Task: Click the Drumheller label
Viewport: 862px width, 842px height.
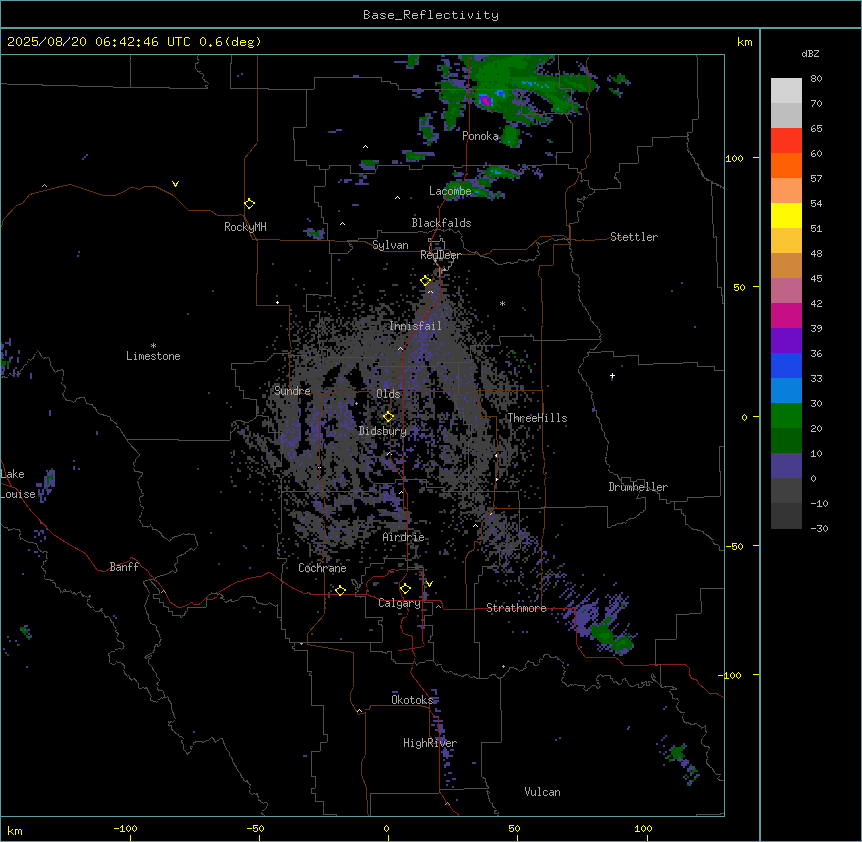Action: [x=638, y=487]
